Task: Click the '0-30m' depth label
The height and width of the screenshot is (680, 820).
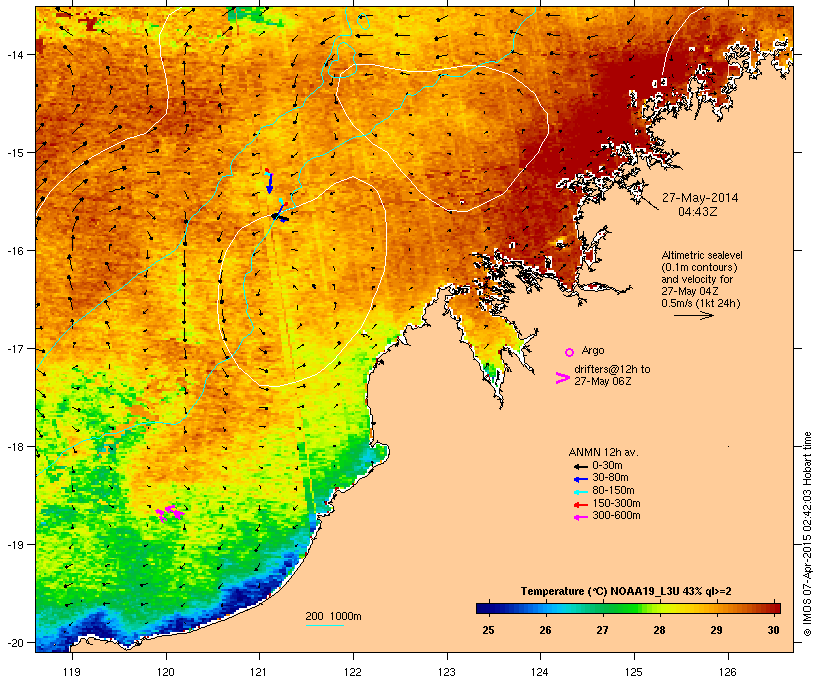Action: pos(607,466)
